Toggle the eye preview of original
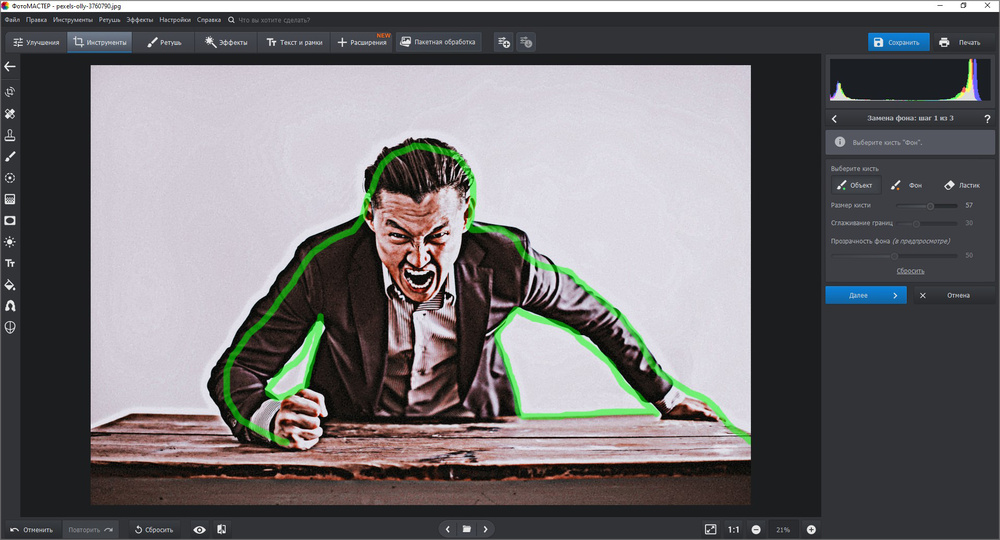1000x540 pixels. (x=199, y=529)
